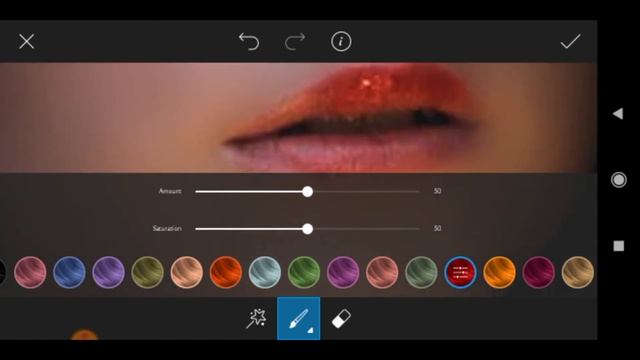Pick the violet swatch next to blue
This screenshot has height=360, width=640.
click(x=109, y=272)
